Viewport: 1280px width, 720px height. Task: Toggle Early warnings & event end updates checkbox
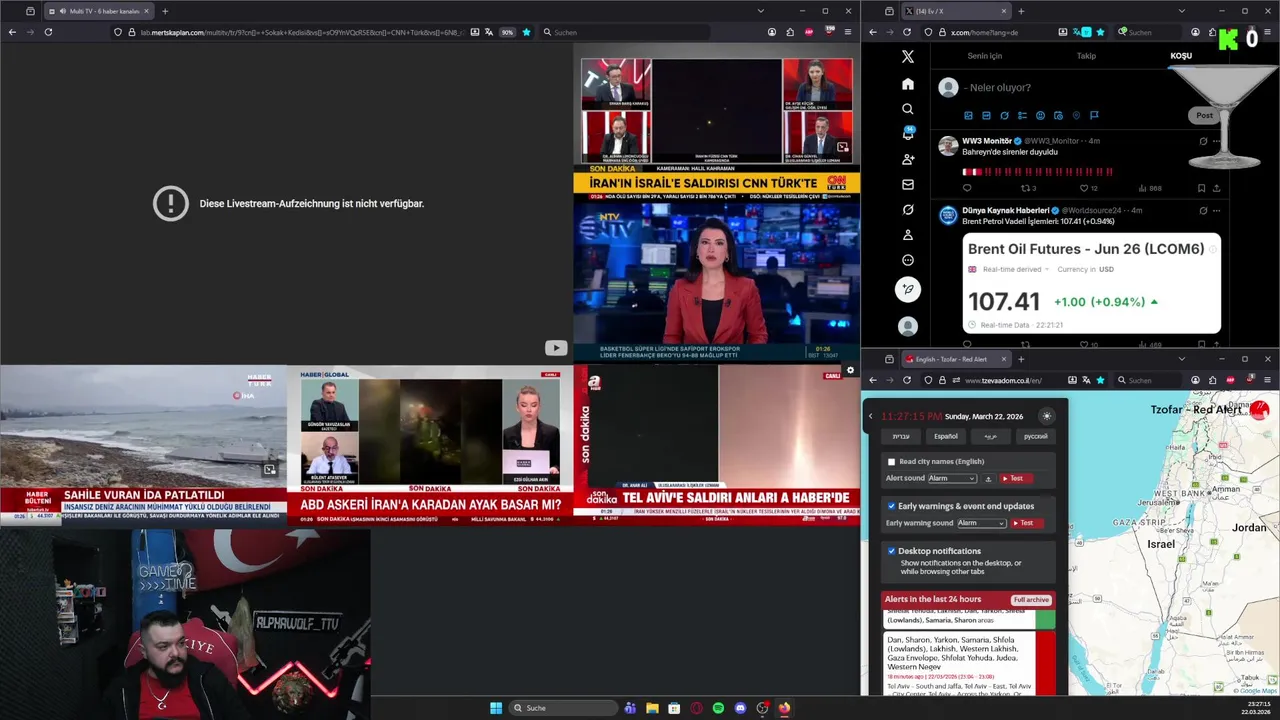pyautogui.click(x=891, y=506)
